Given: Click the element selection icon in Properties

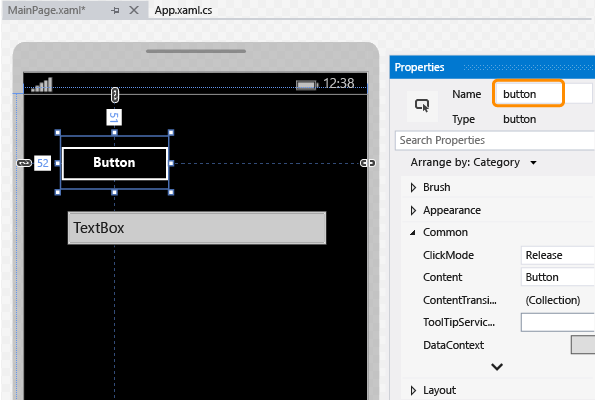Looking at the screenshot, I should pyautogui.click(x=422, y=106).
